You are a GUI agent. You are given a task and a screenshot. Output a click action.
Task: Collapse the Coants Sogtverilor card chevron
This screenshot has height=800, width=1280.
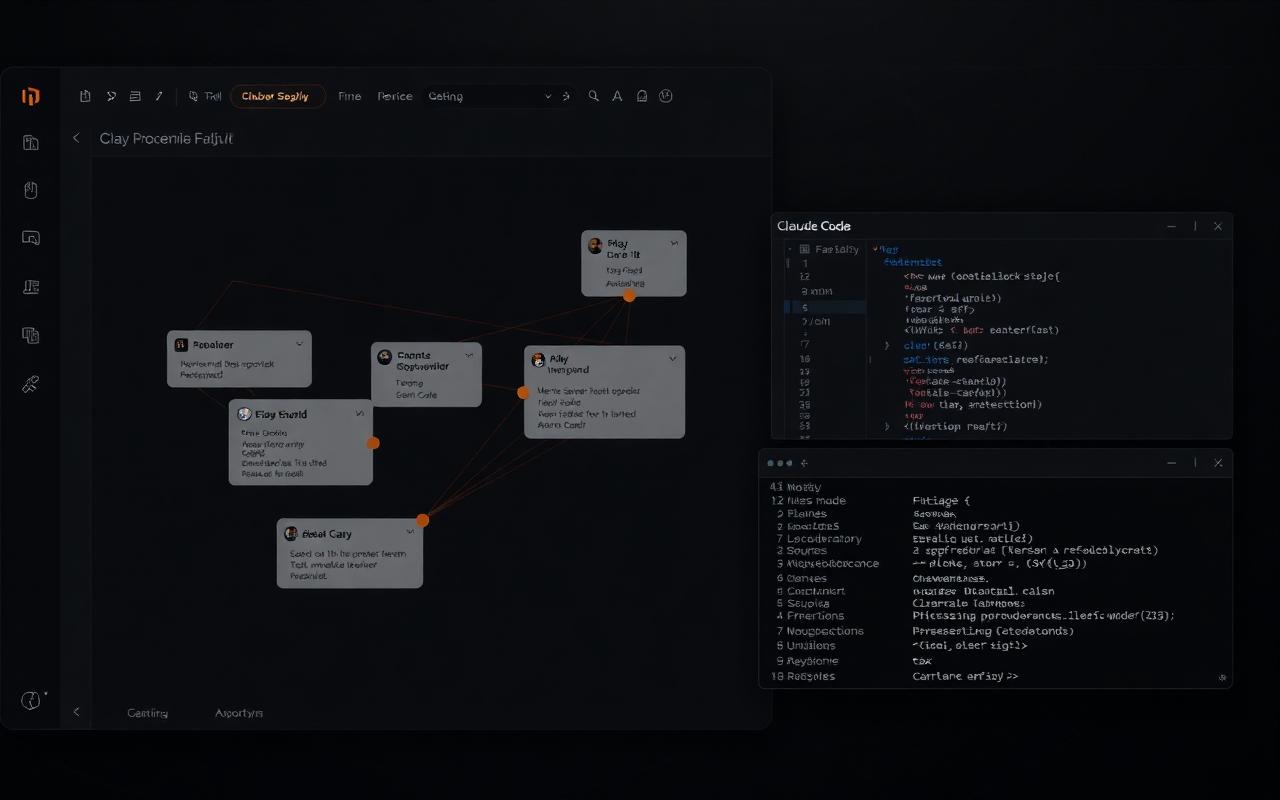pos(469,356)
